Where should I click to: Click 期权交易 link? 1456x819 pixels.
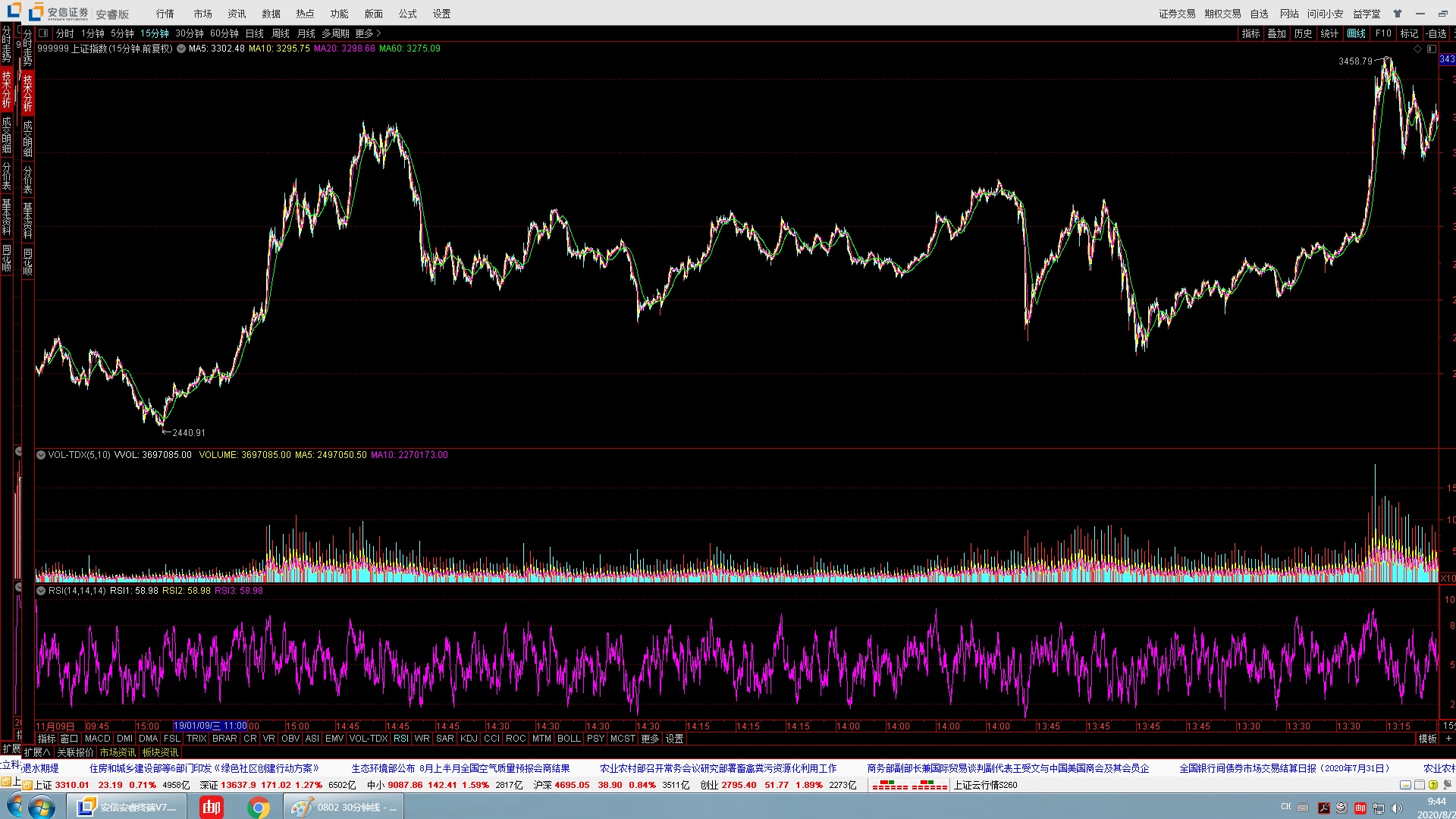(1222, 14)
